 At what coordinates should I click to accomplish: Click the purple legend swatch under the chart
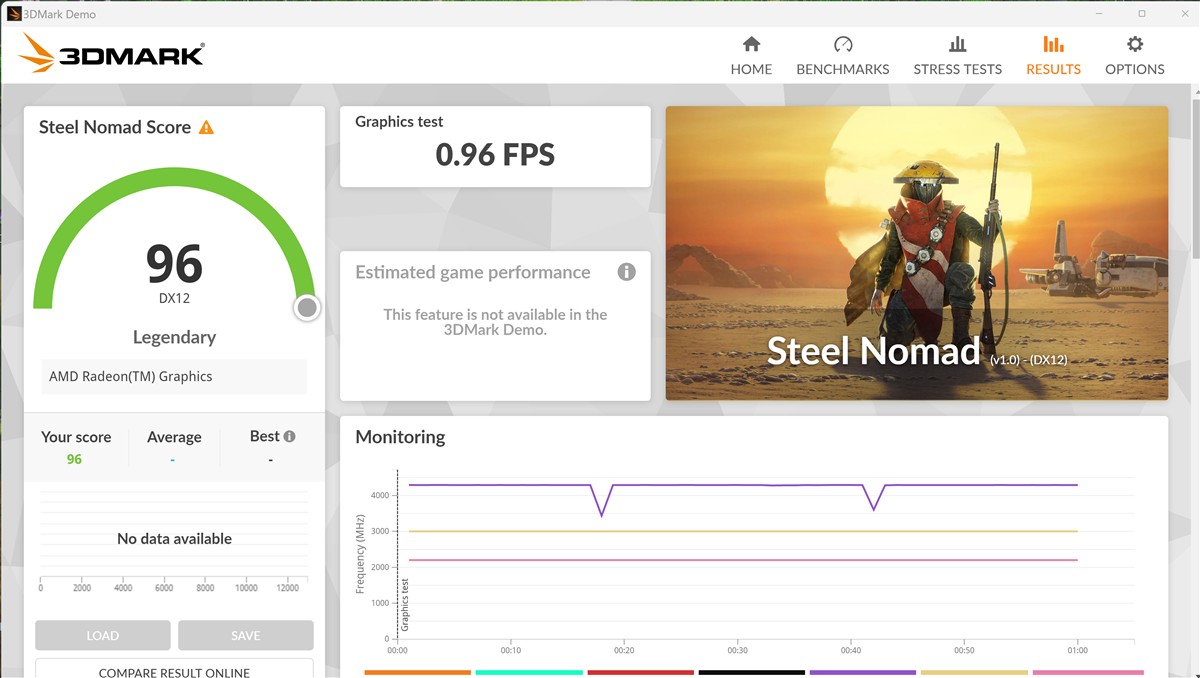862,673
